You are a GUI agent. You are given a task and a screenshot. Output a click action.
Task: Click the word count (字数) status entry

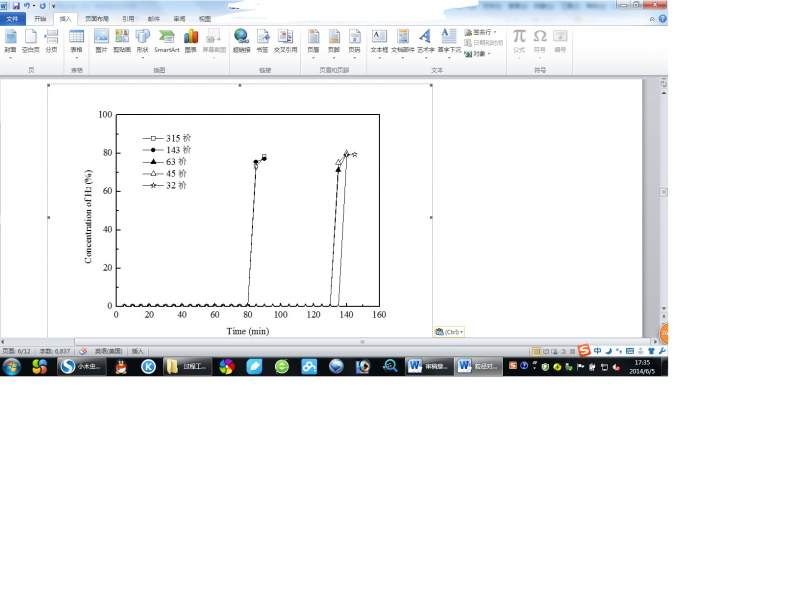click(55, 351)
